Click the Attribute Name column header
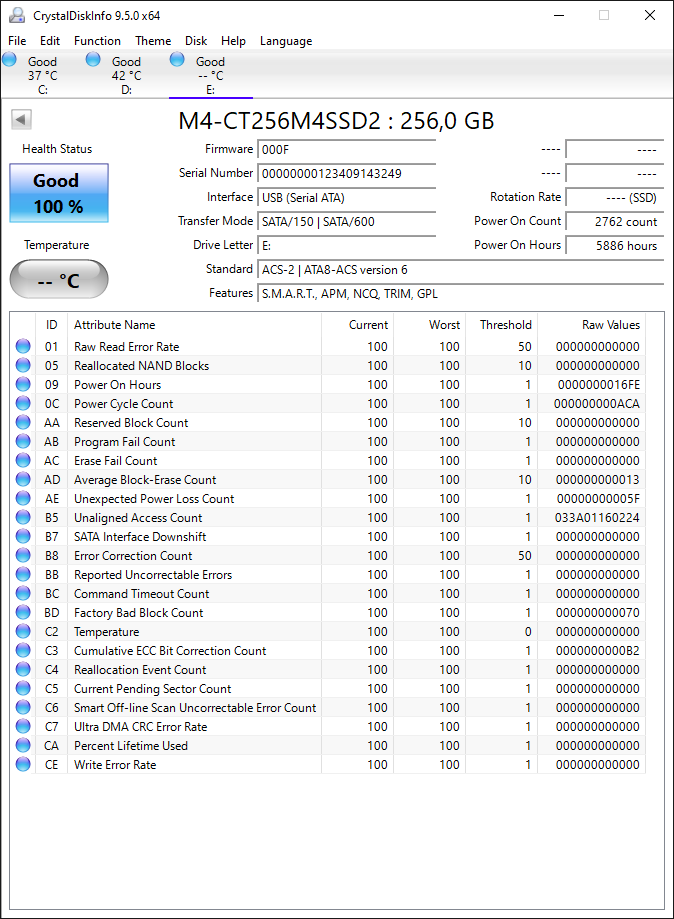674x919 pixels. (x=194, y=325)
